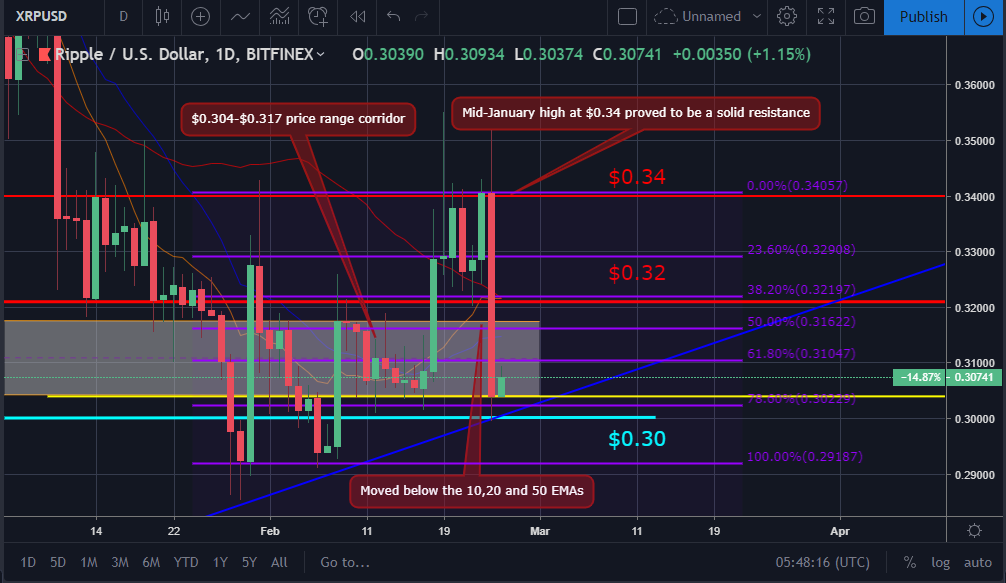Select the YTD range tab
Screen dimensions: 1006x583
[185, 562]
